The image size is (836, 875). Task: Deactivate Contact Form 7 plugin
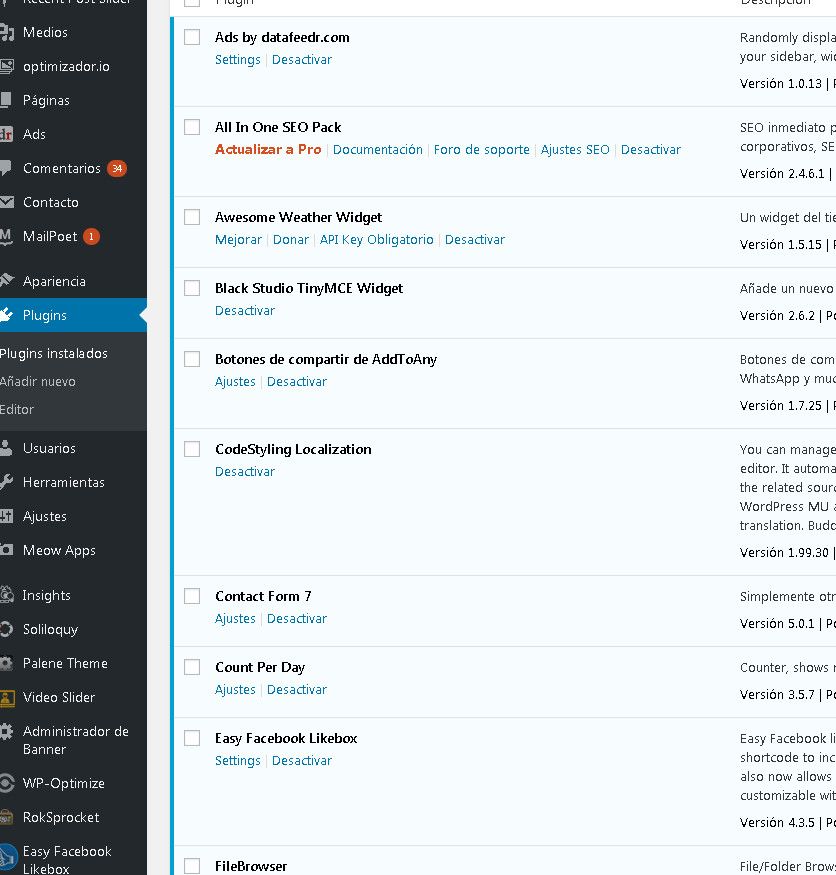click(297, 619)
